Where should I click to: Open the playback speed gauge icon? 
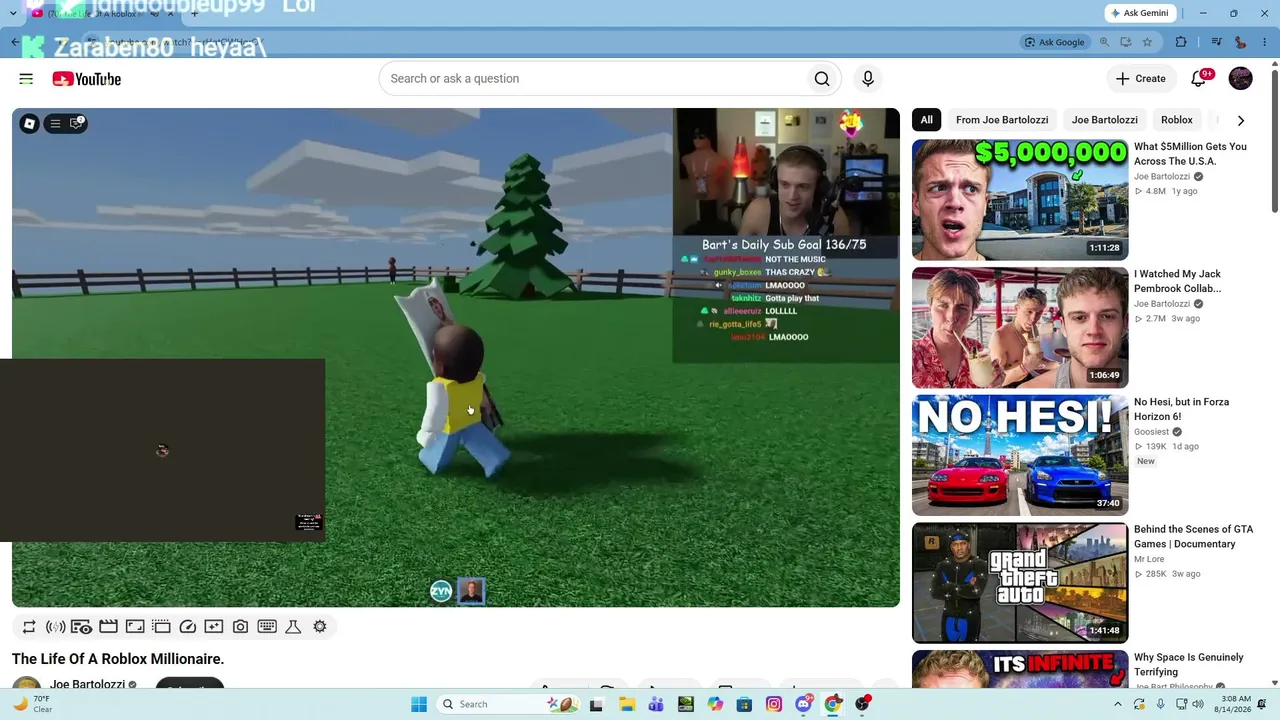coord(187,627)
